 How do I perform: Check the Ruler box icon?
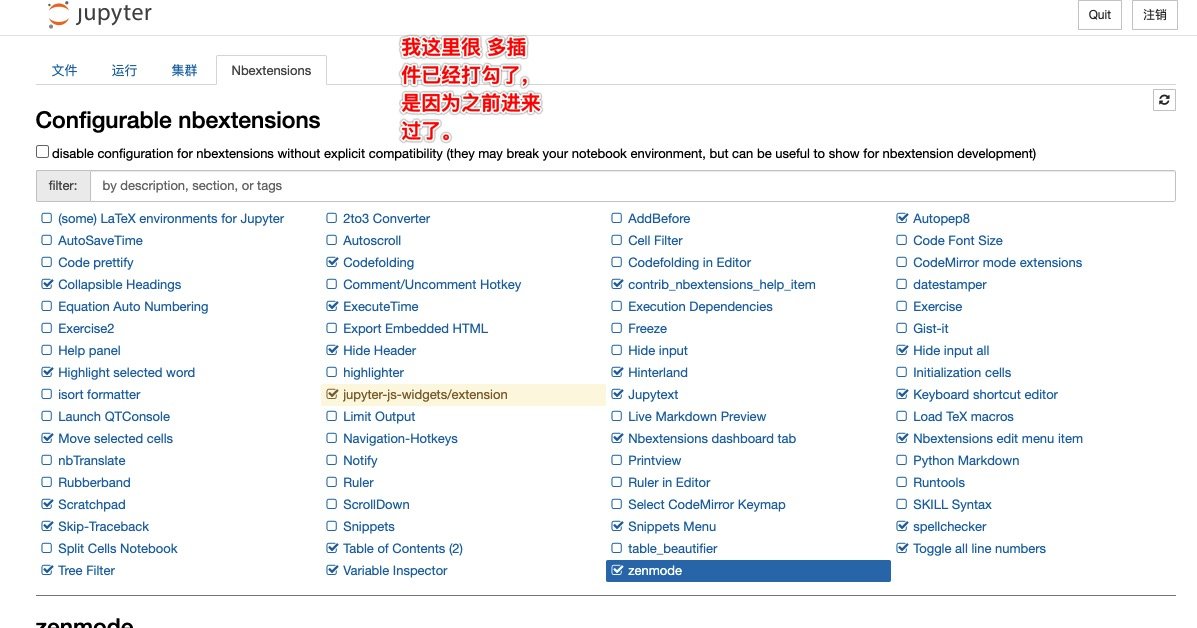(331, 482)
